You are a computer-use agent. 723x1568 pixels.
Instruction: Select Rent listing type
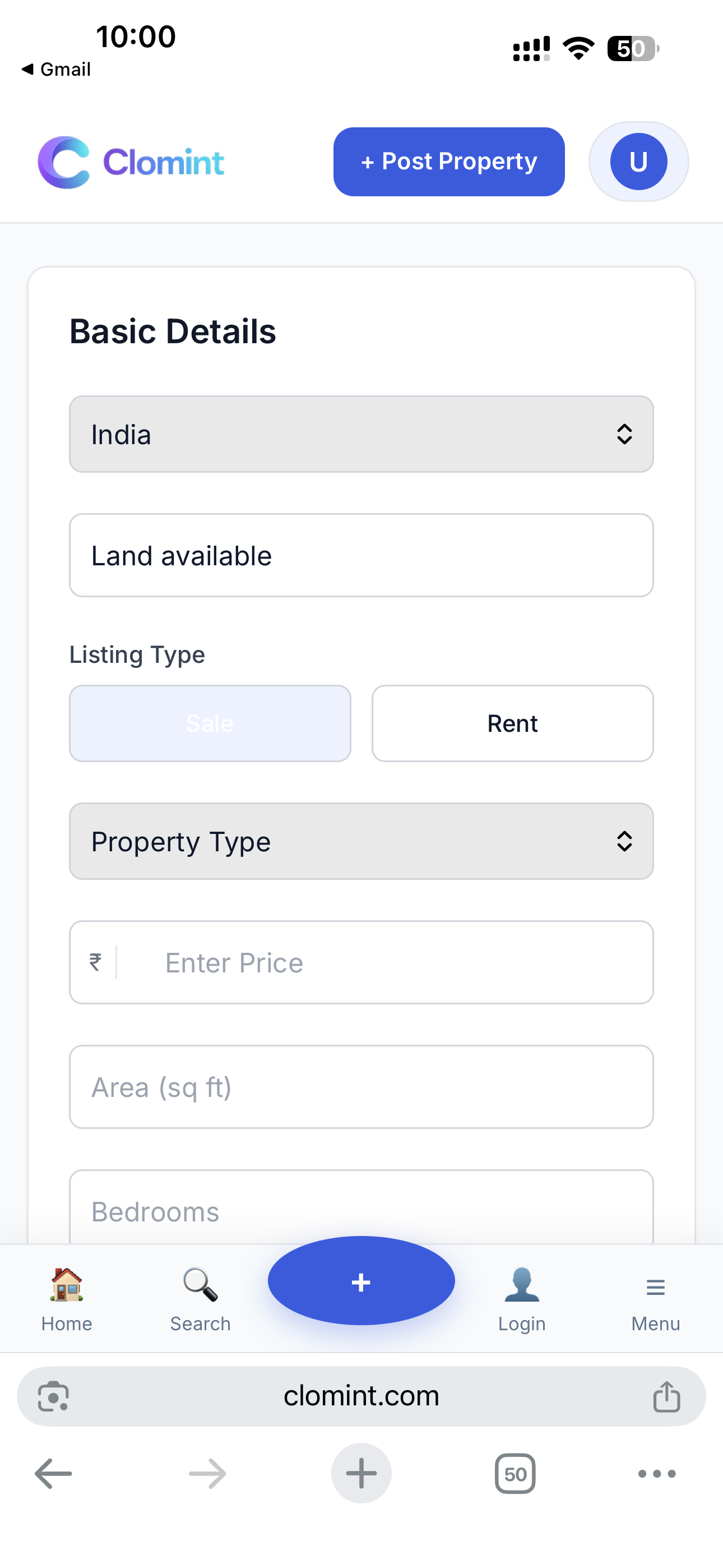coord(512,723)
